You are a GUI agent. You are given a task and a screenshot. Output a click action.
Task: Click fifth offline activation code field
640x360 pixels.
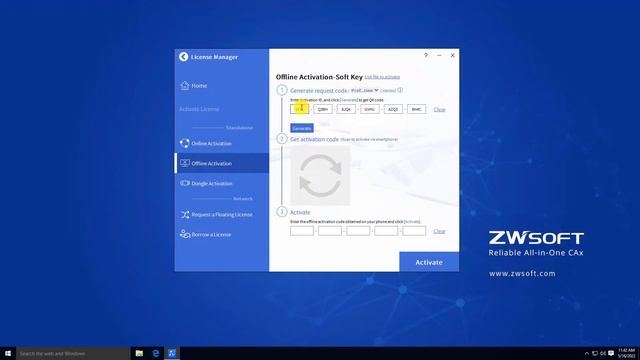[414, 231]
